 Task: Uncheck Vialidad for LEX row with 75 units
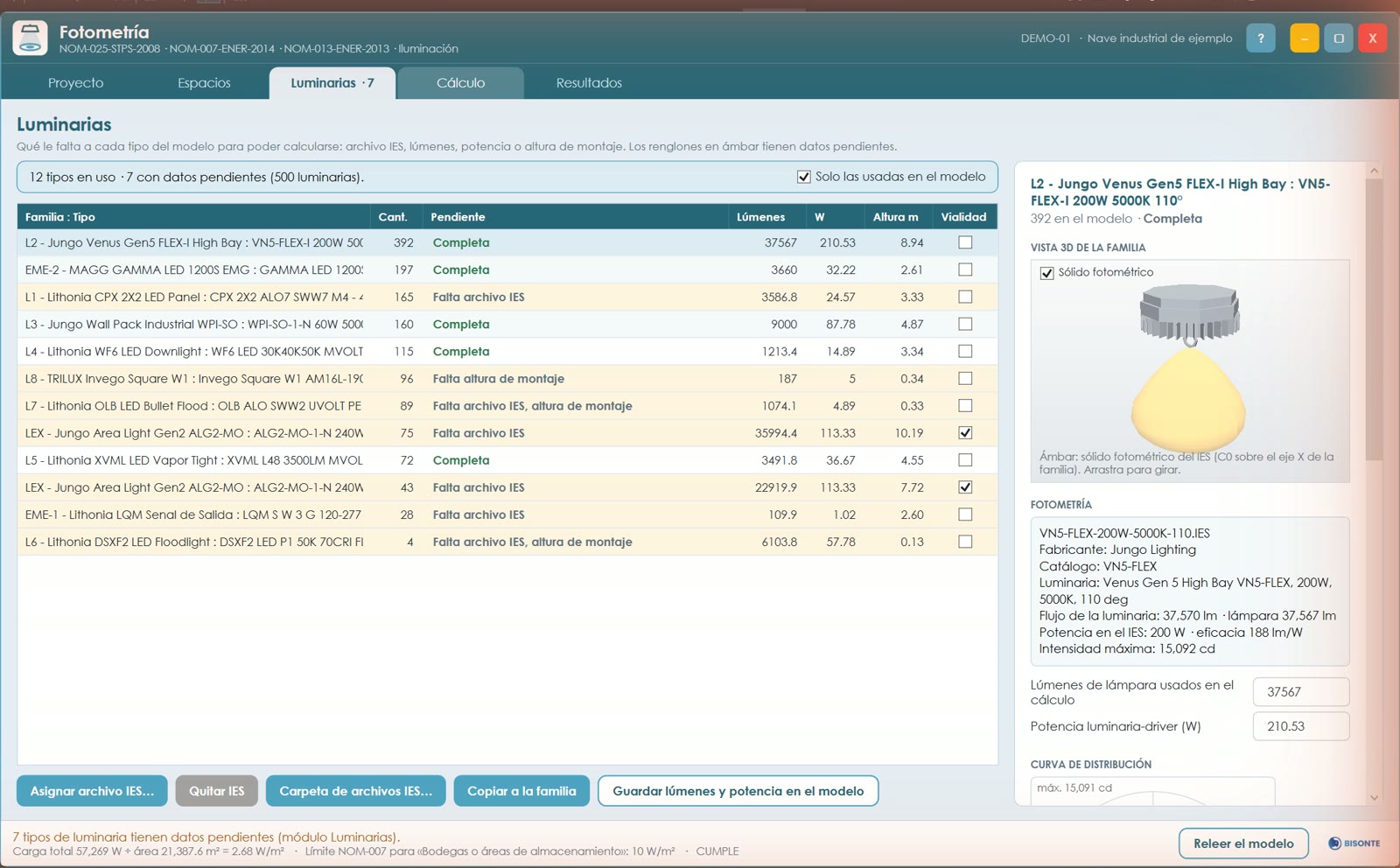pos(965,432)
